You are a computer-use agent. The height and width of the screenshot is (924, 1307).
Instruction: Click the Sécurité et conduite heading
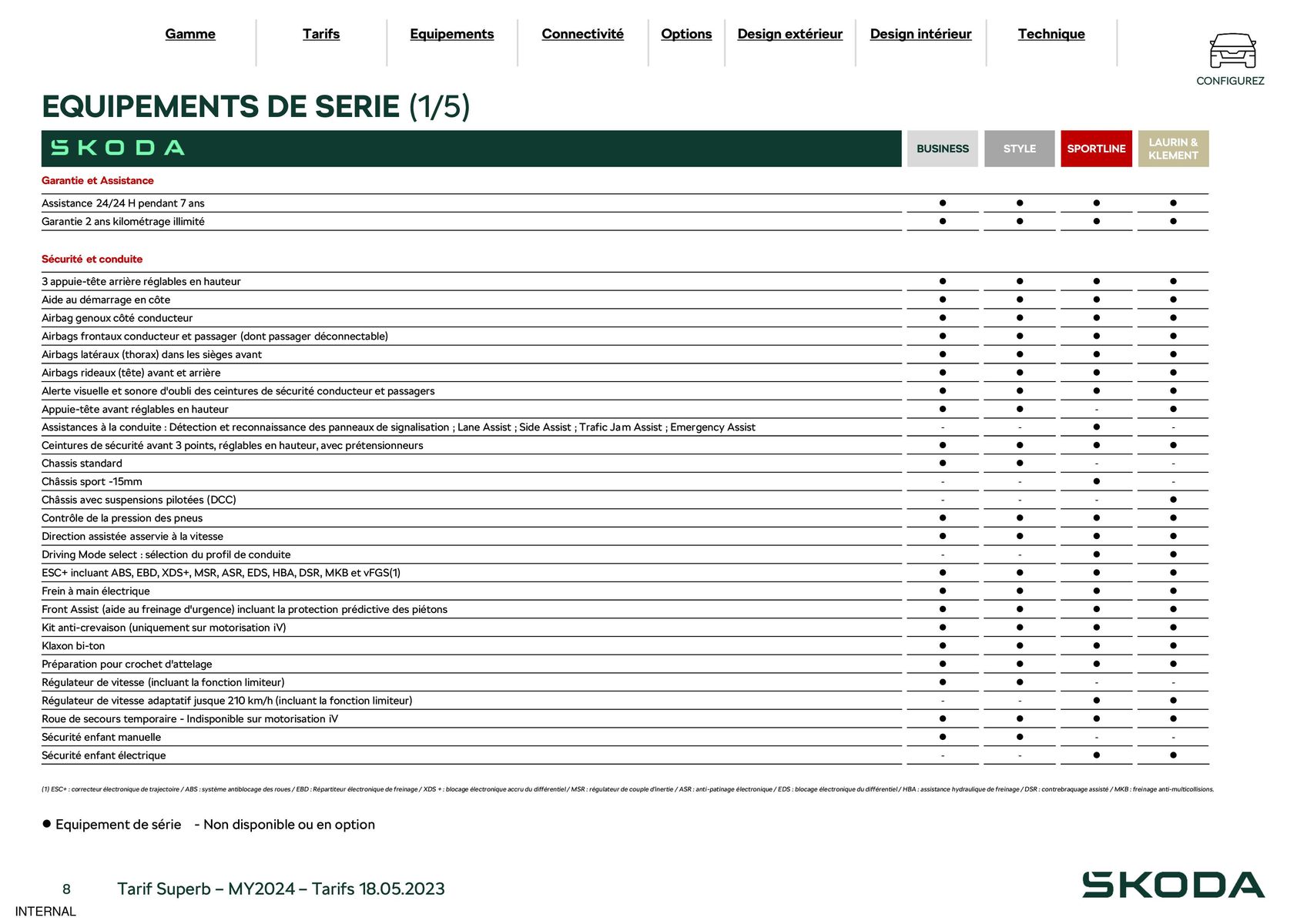tap(92, 259)
